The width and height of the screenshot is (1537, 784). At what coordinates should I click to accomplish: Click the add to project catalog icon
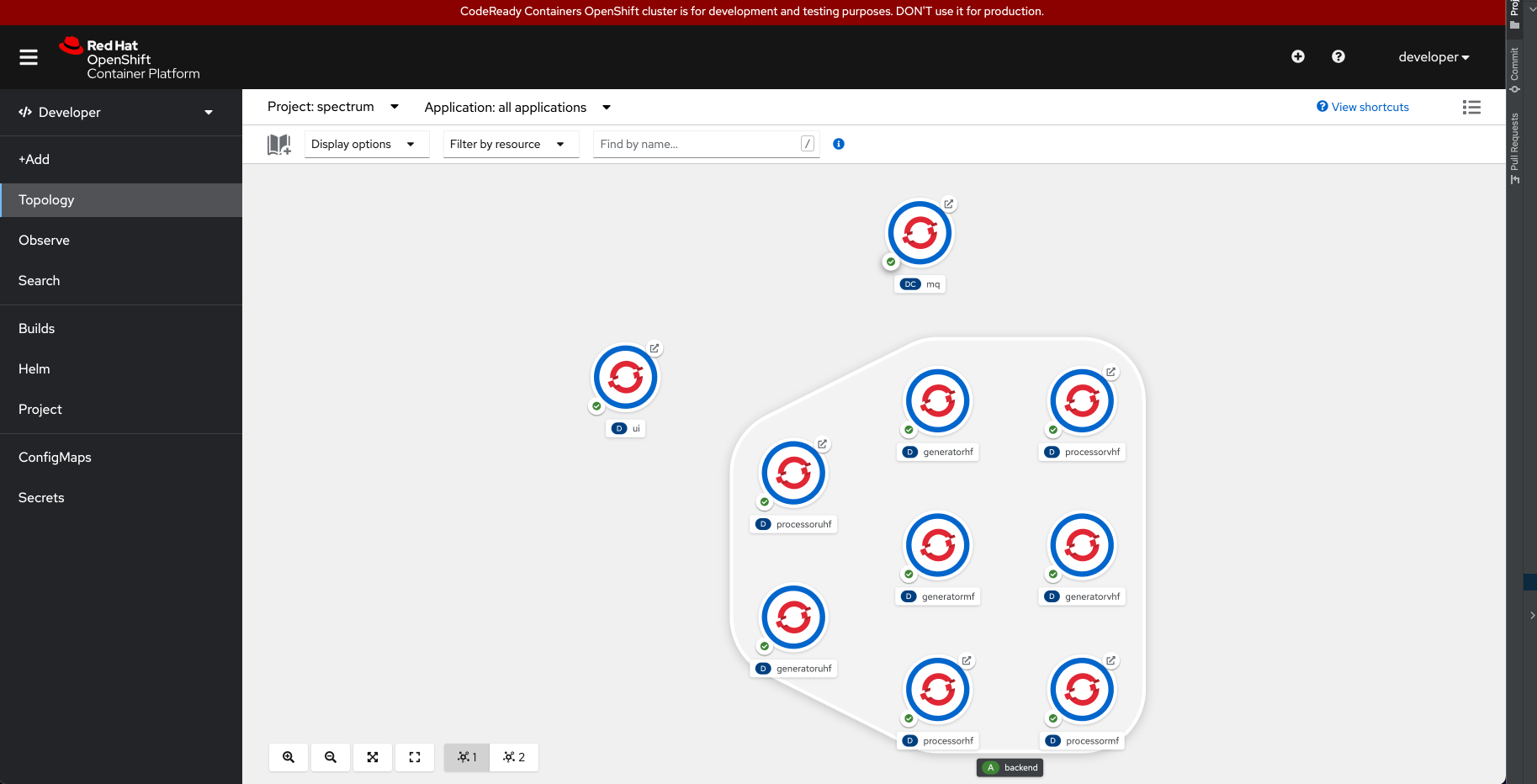point(279,145)
